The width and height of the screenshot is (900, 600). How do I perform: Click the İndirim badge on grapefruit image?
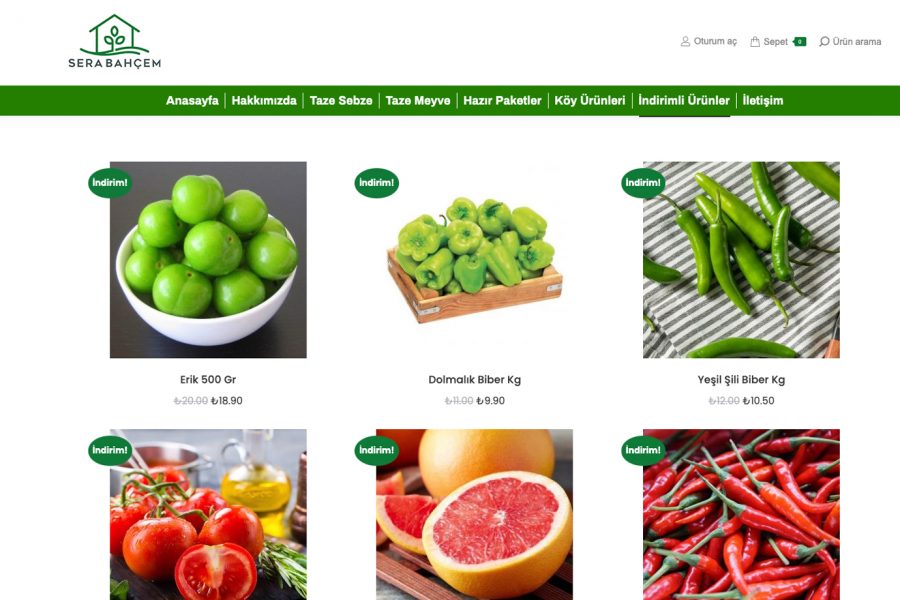[x=377, y=450]
